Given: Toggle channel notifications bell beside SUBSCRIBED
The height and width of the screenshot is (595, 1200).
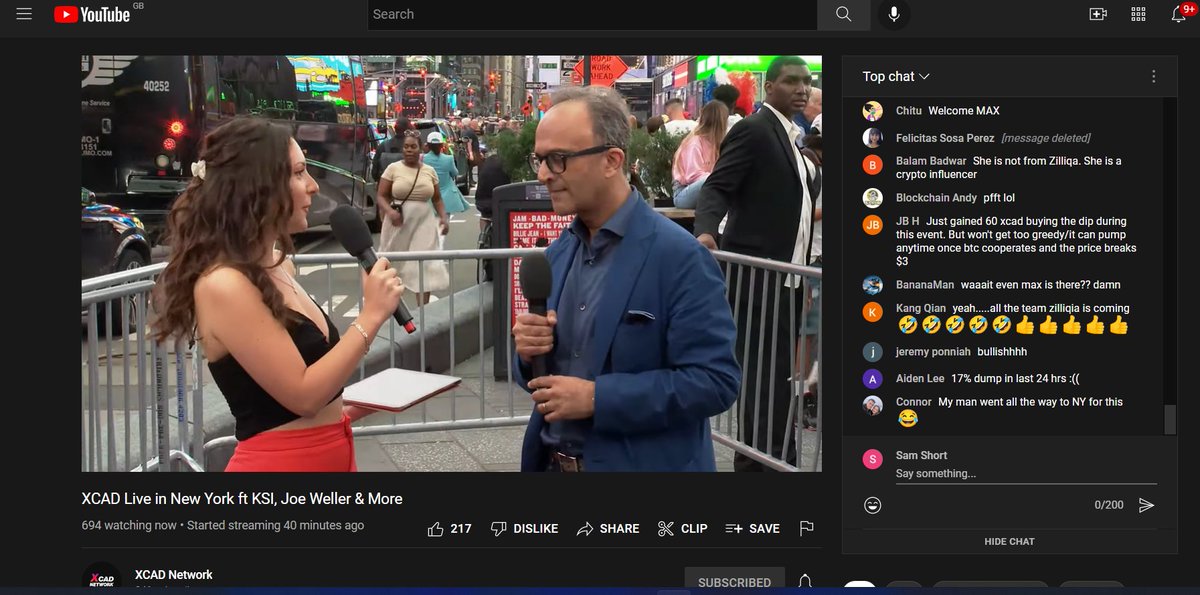Looking at the screenshot, I should point(804,582).
